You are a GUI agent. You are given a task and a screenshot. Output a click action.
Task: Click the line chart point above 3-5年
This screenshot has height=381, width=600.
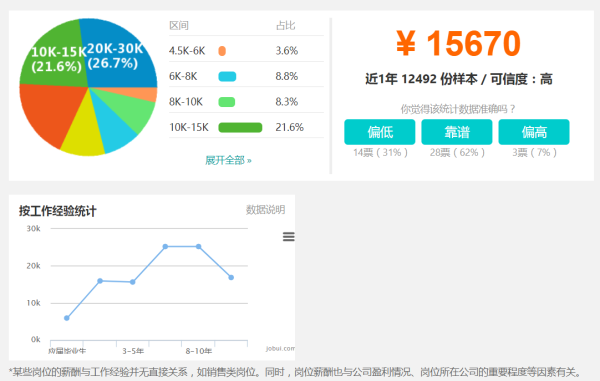click(x=133, y=282)
